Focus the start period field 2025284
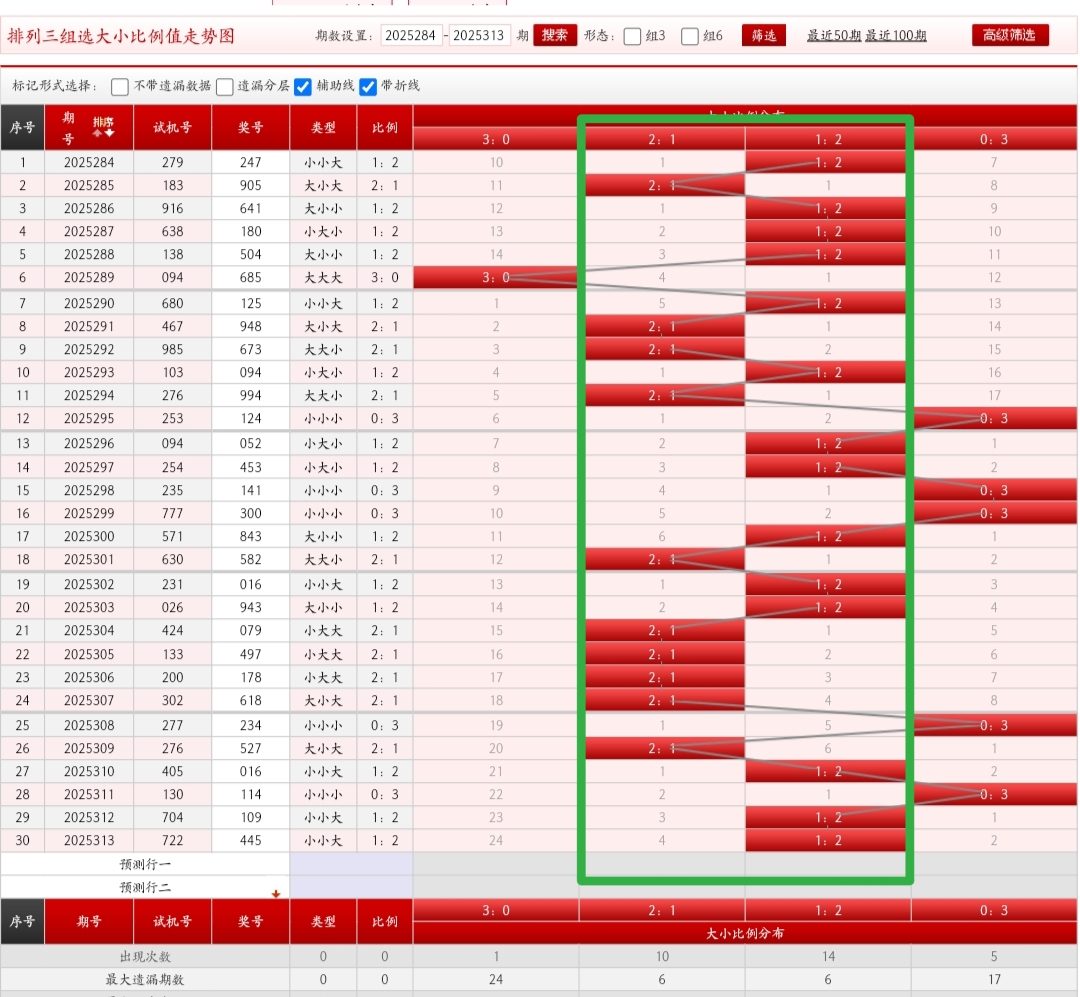The width and height of the screenshot is (1080, 997). 411,36
